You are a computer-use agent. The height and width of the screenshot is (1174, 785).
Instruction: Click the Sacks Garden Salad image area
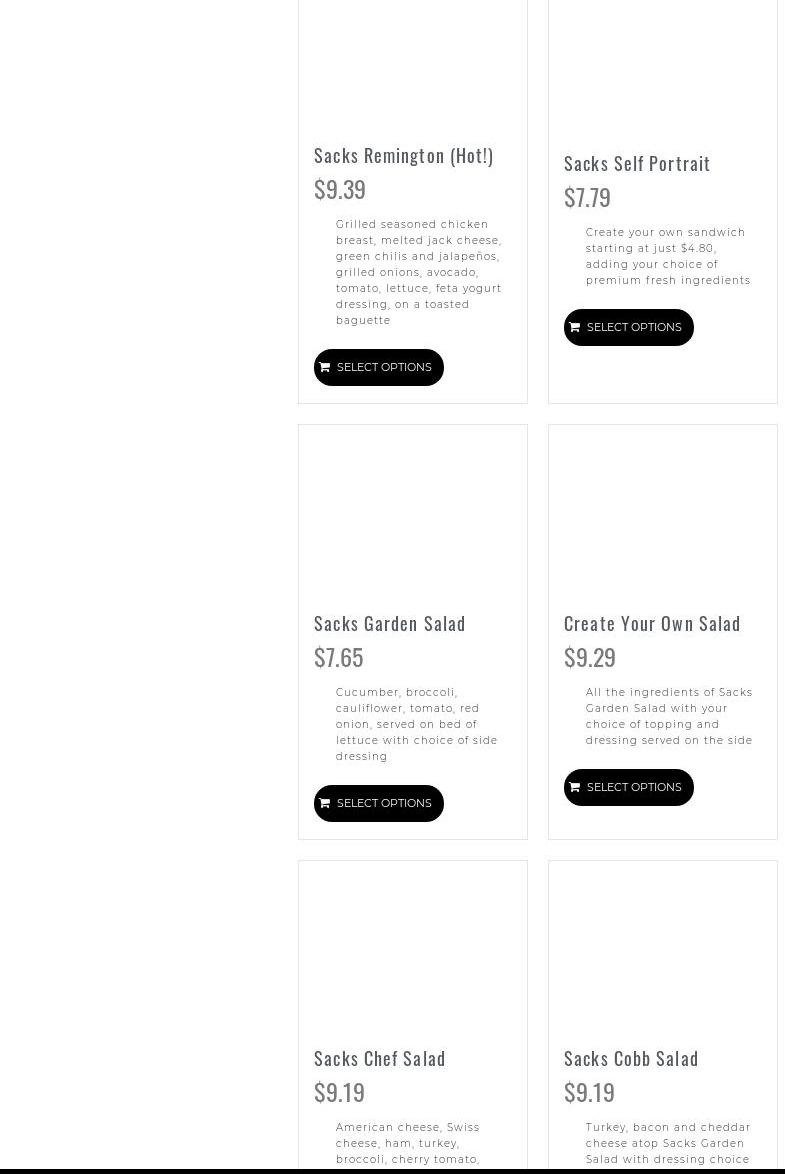(412, 512)
